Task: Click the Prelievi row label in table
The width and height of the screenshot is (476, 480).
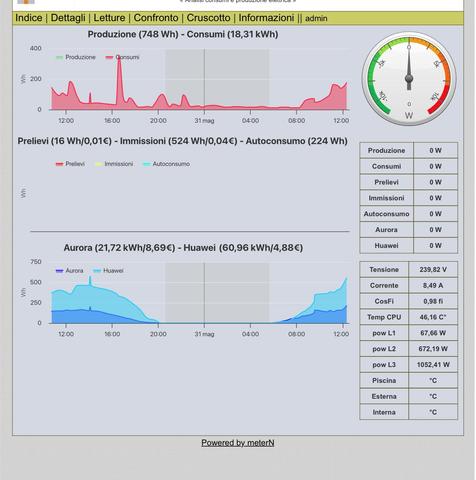Action: pos(386,182)
